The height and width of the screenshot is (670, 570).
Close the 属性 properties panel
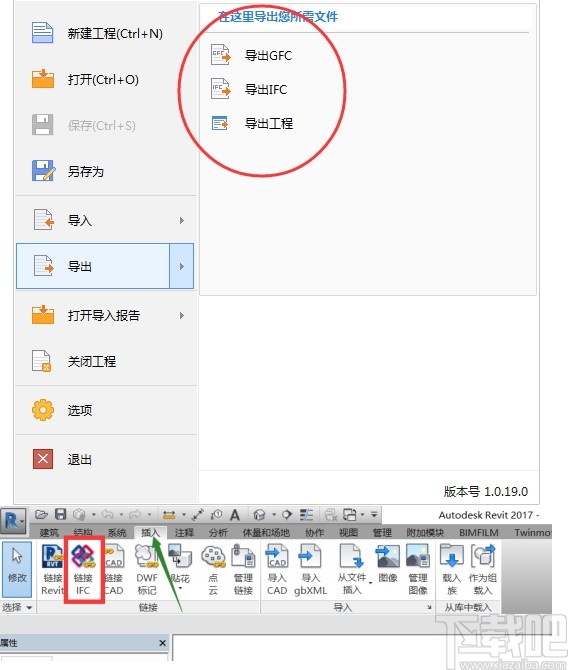tap(162, 643)
